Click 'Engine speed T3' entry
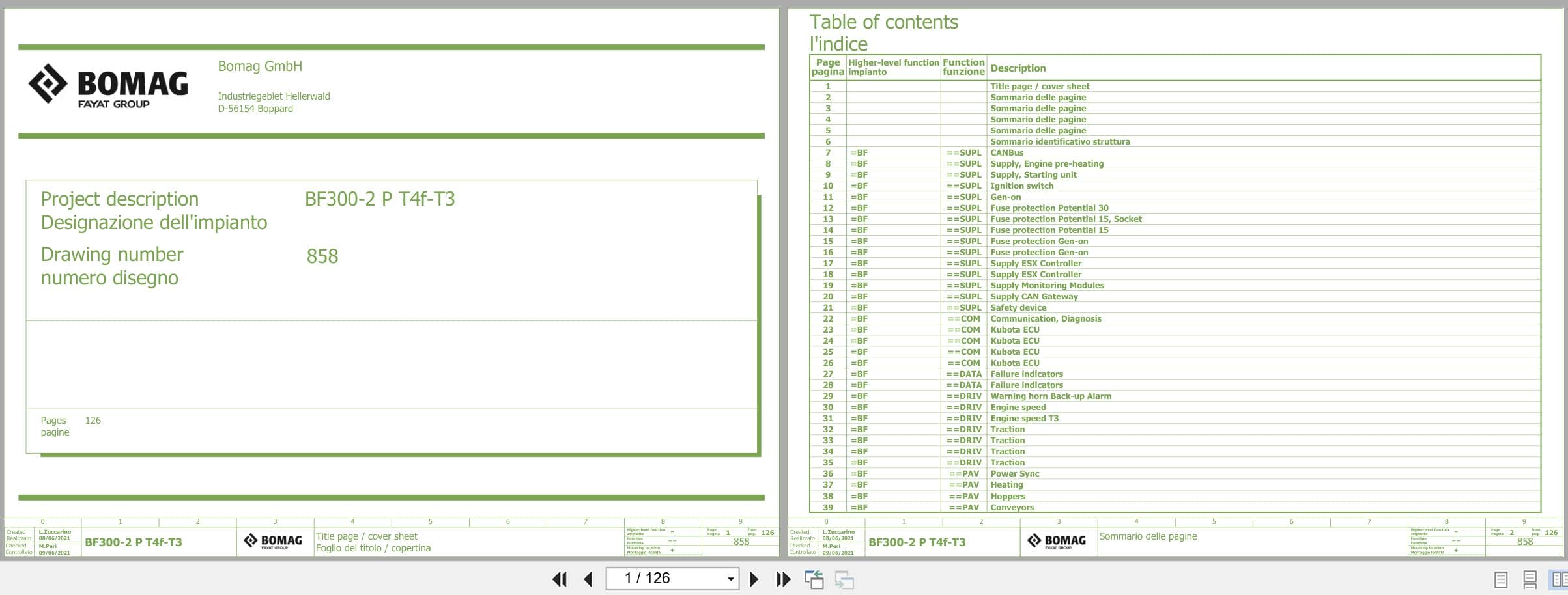Viewport: 1568px width, 595px height. coord(1024,418)
